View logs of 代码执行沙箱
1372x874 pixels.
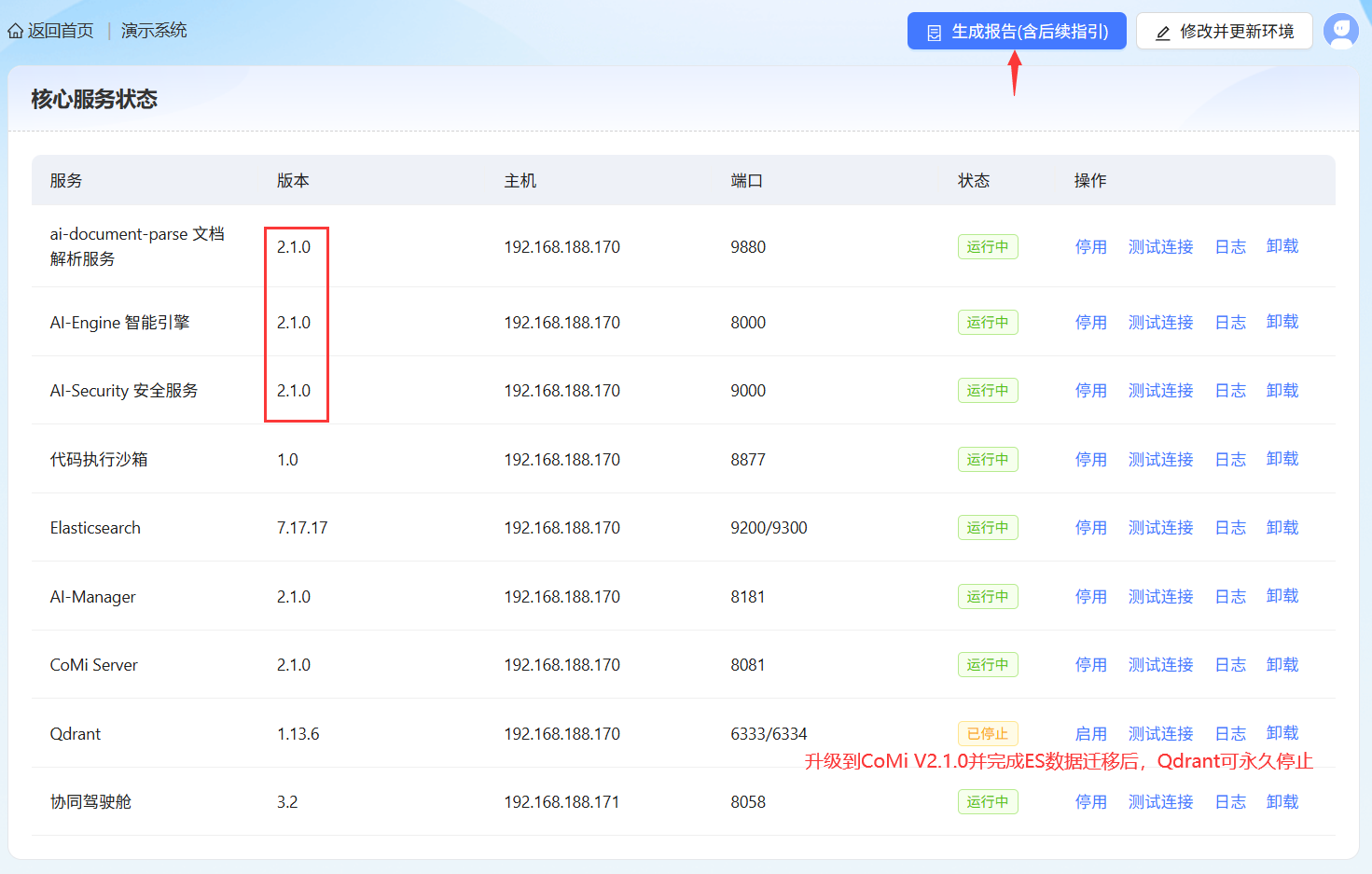1230,459
